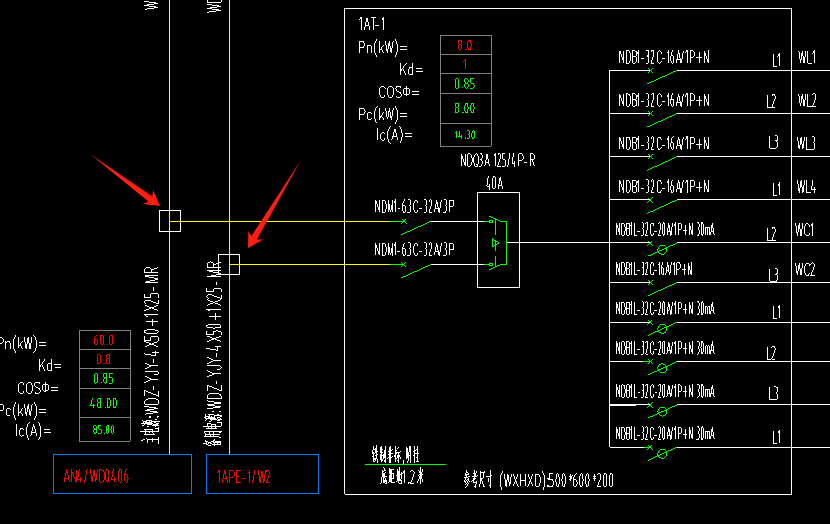Select the junction square on the main supply line
Viewport: 830px width, 524px height.
(170, 221)
